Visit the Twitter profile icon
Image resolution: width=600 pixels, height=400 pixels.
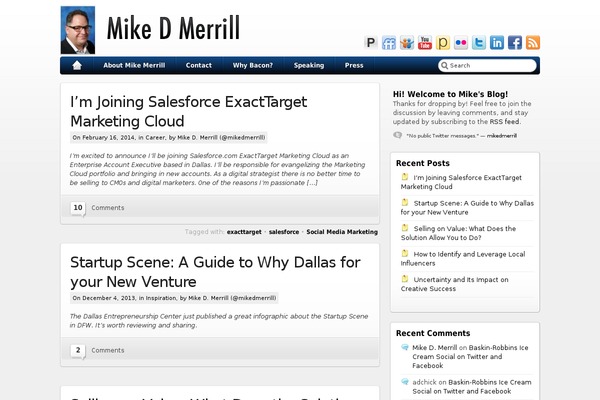click(x=479, y=42)
